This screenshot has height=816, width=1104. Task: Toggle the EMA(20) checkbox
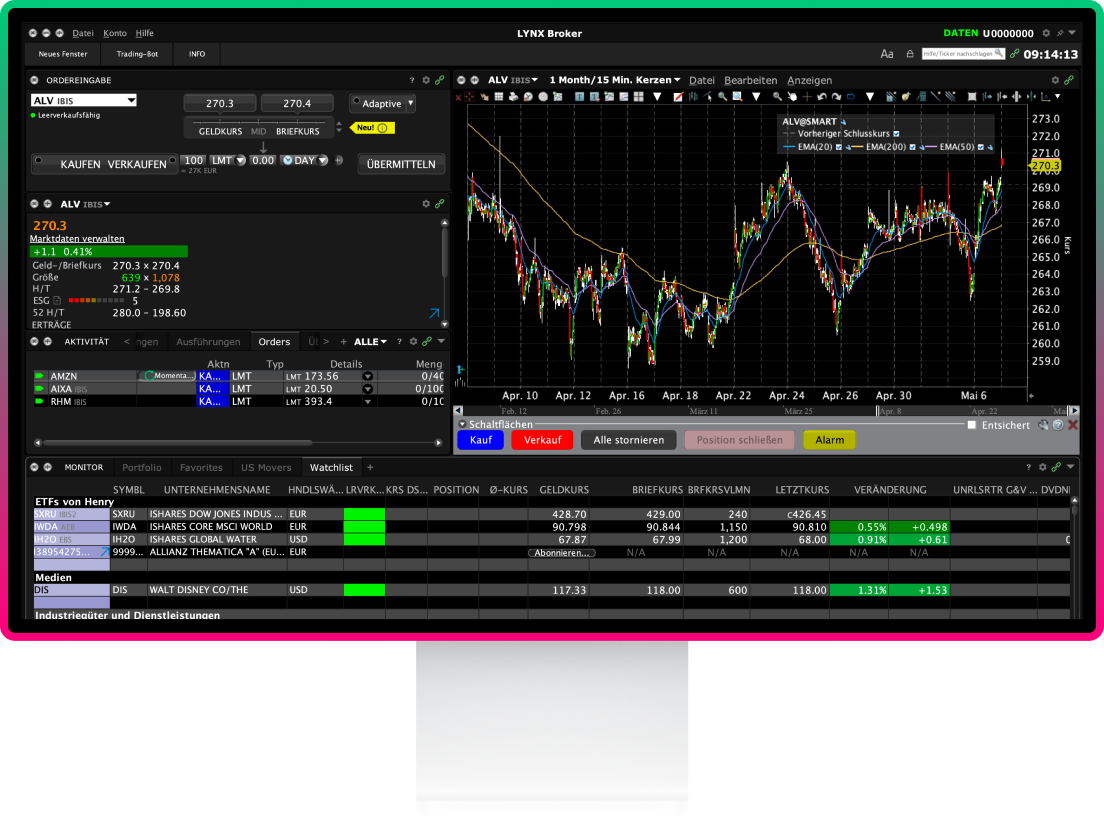point(839,147)
